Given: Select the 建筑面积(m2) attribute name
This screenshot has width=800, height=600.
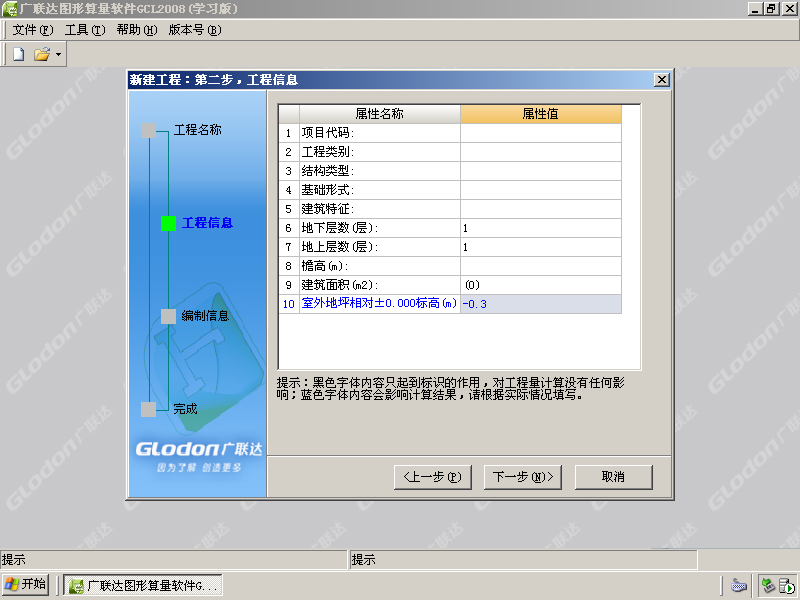Looking at the screenshot, I should [380, 285].
